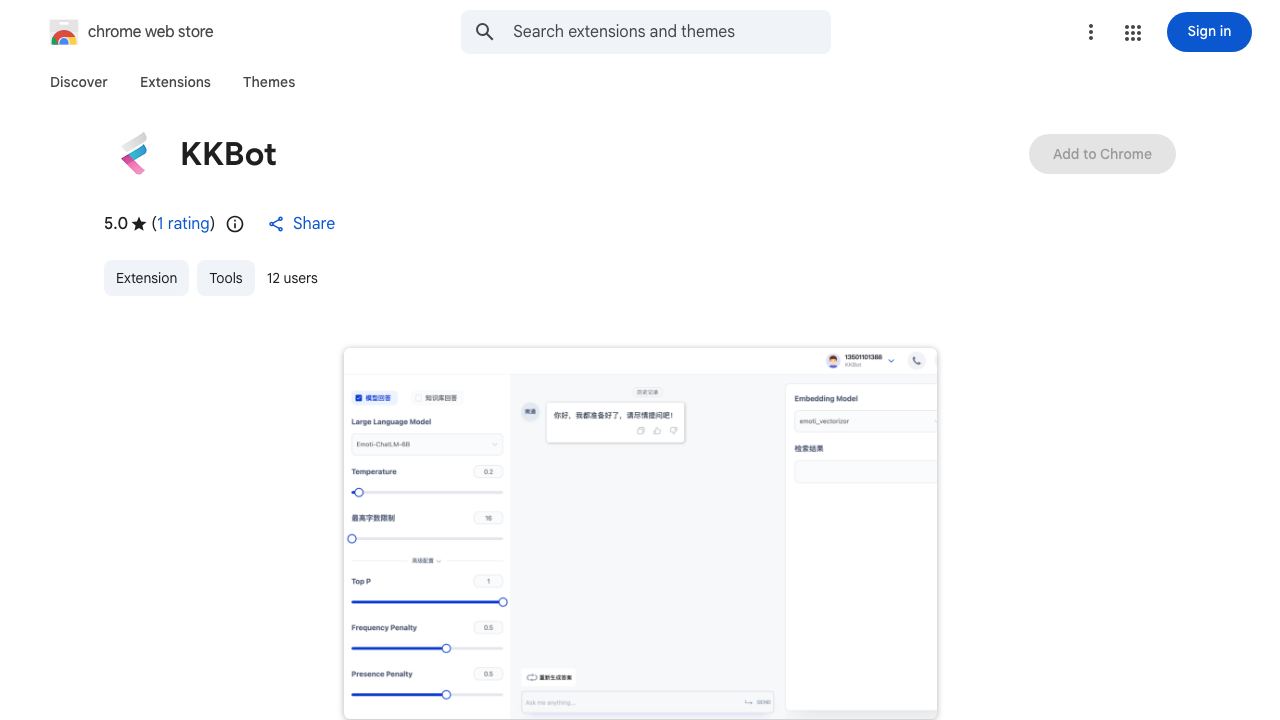Viewport: 1280px width, 720px height.
Task: Select the Extension category chip
Action: click(146, 278)
